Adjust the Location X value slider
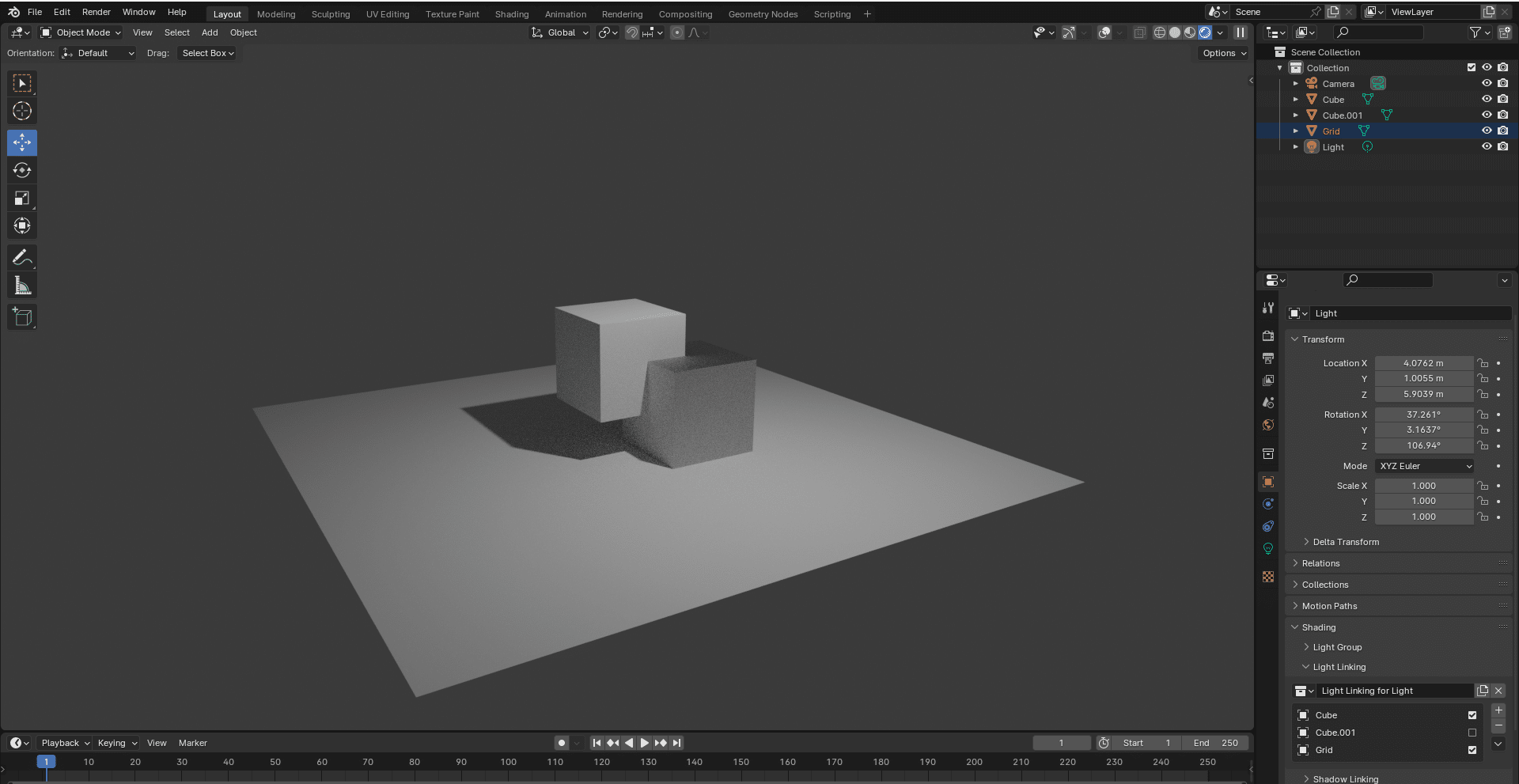Viewport: 1519px width, 784px height. (1423, 362)
